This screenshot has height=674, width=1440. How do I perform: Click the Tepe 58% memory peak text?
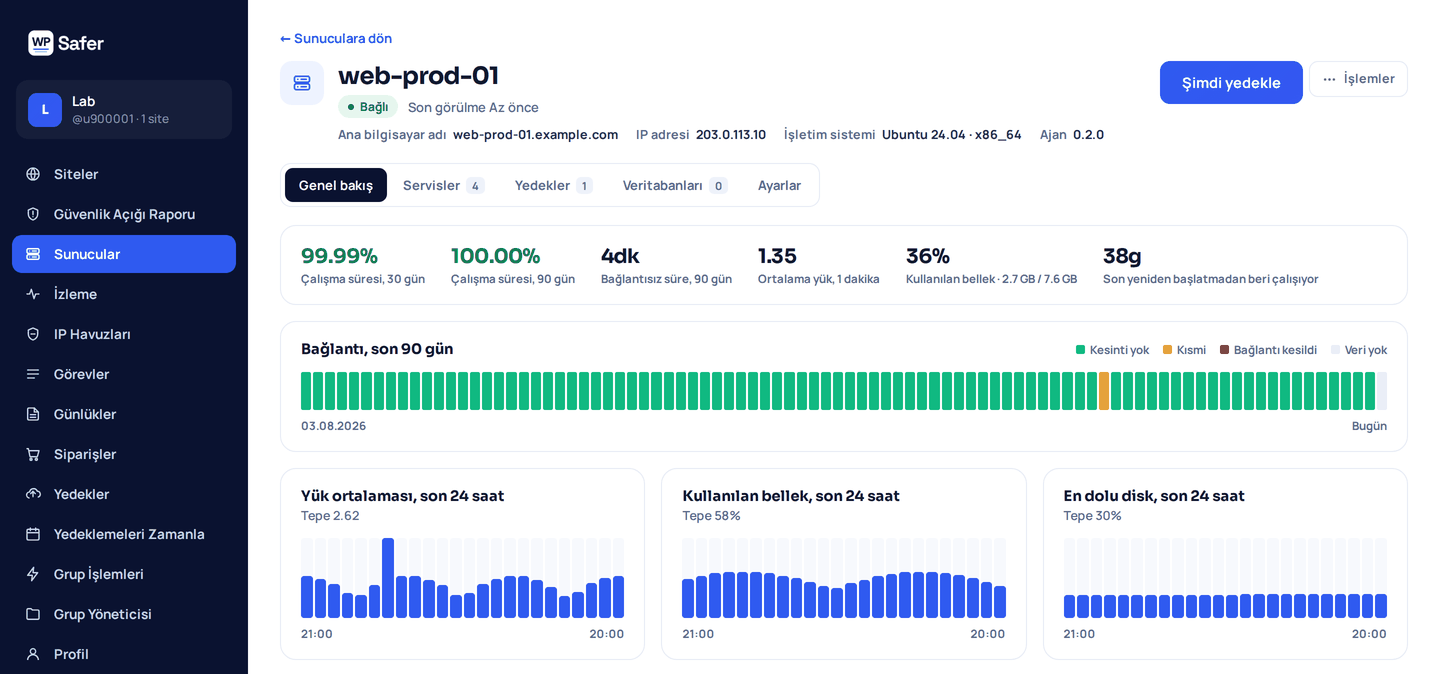point(711,516)
